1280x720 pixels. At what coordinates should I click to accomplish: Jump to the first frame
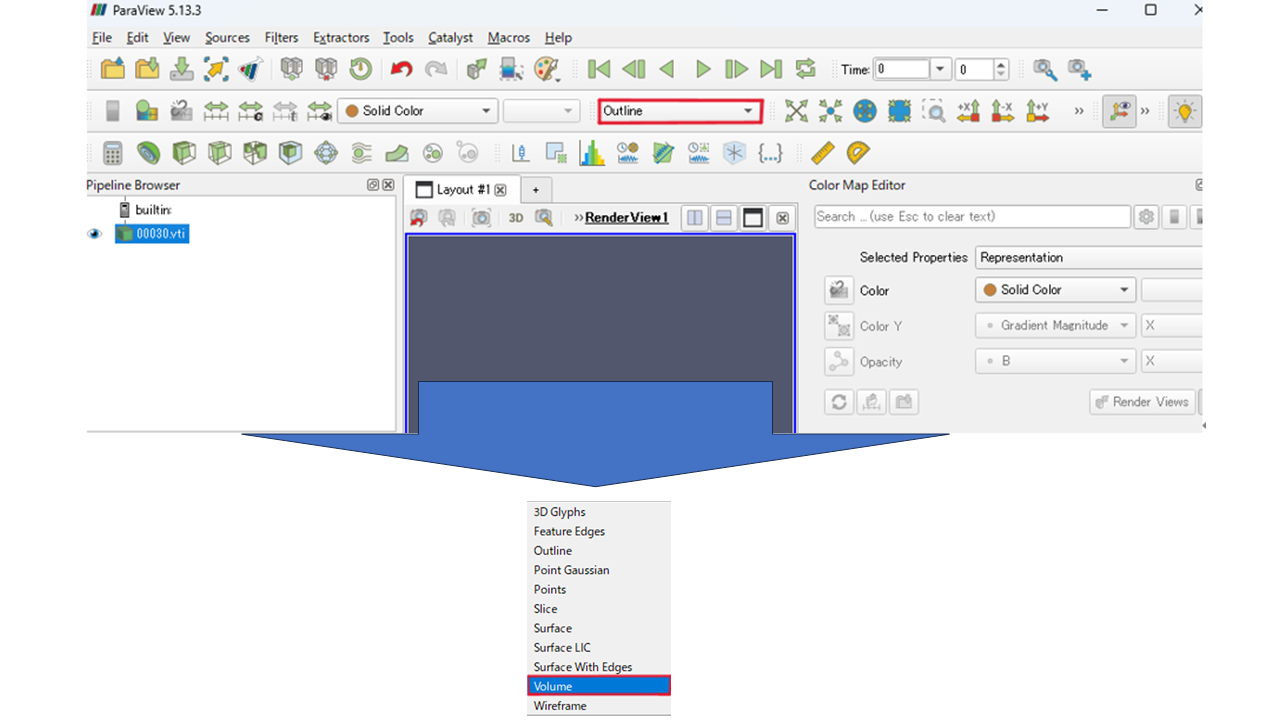pyautogui.click(x=599, y=68)
